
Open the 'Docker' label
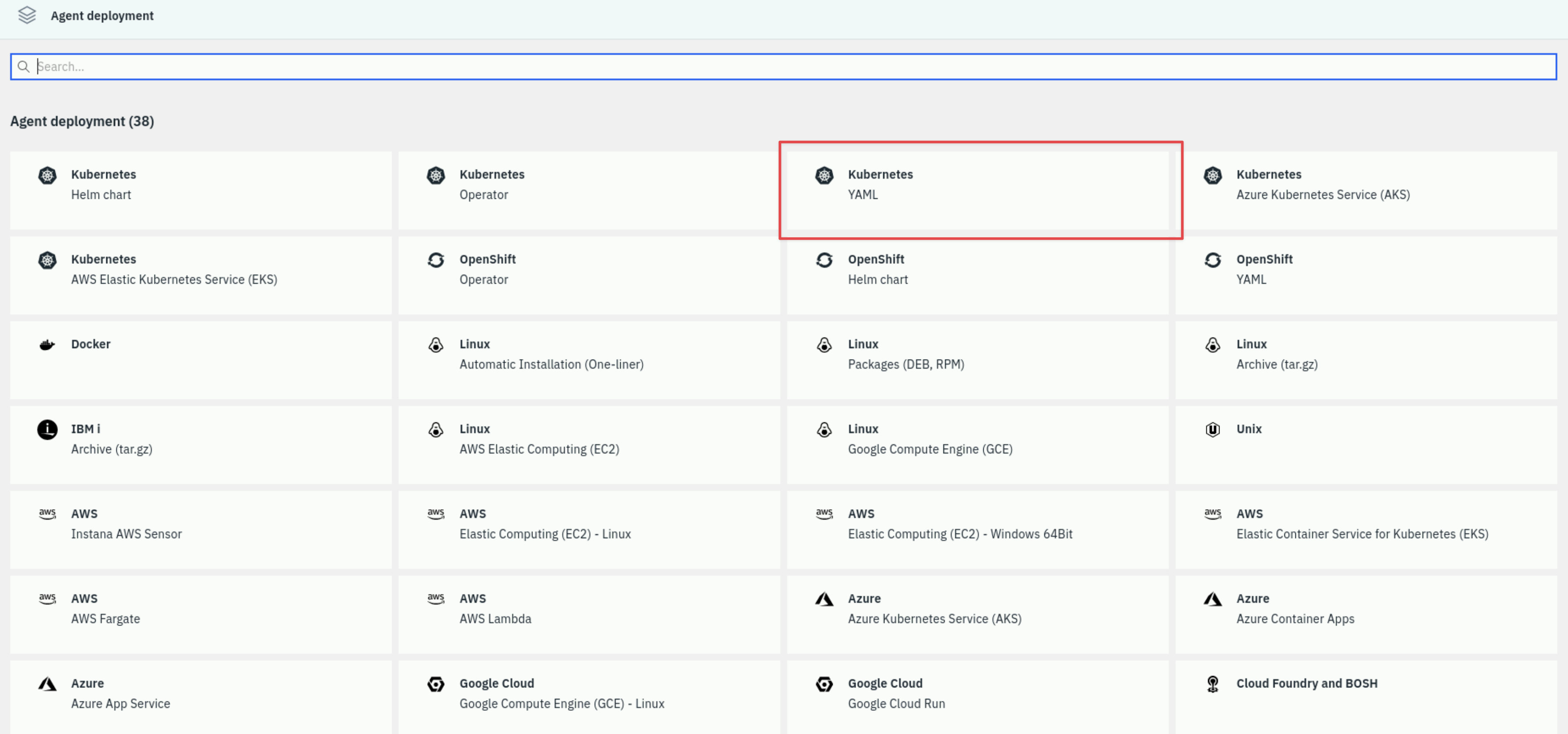(91, 344)
